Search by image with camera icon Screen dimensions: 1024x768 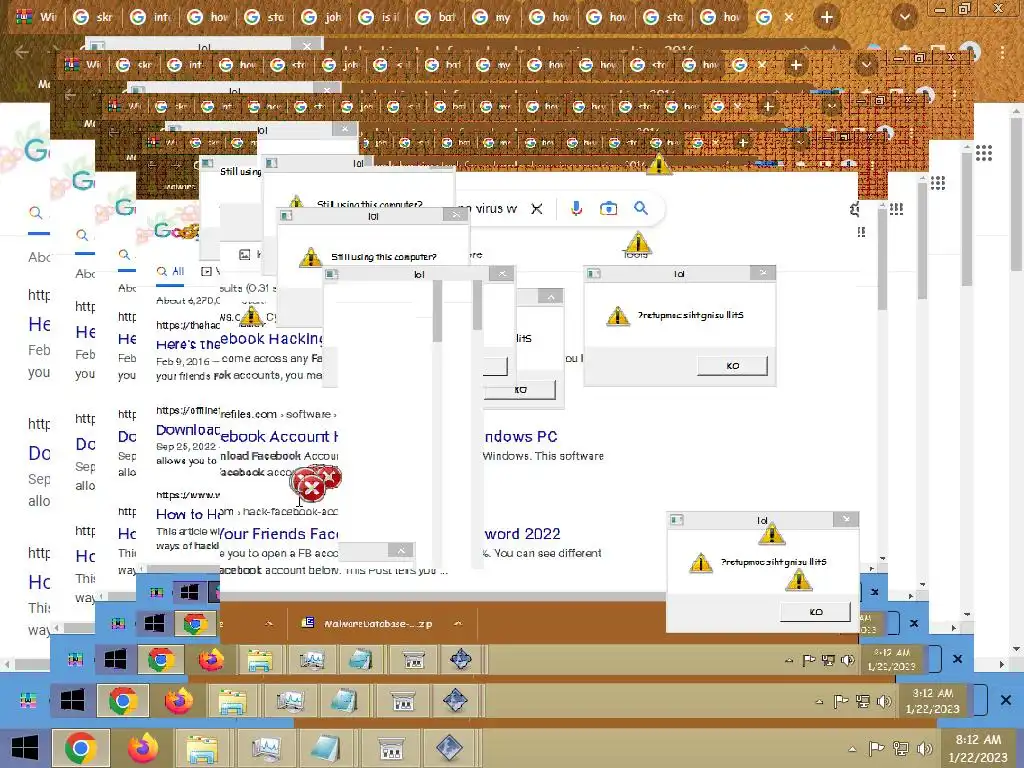608,208
